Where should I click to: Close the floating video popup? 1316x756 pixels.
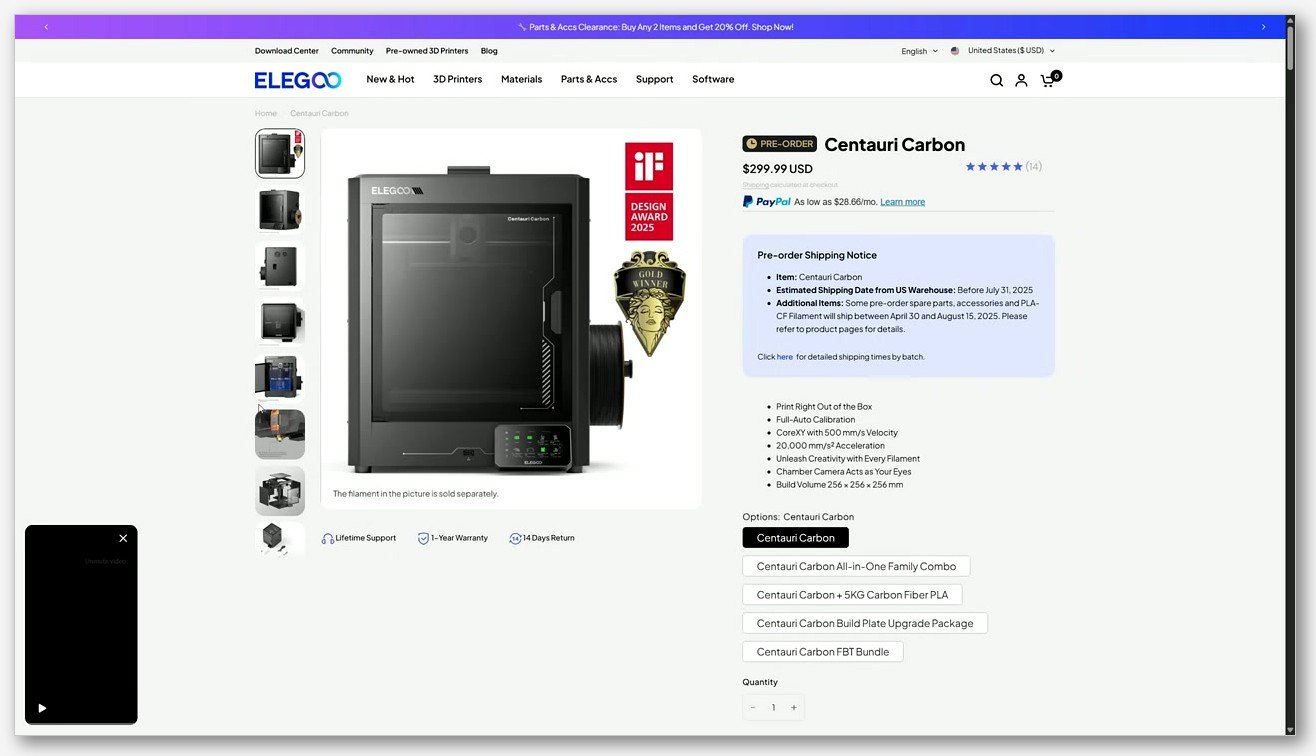pyautogui.click(x=123, y=538)
